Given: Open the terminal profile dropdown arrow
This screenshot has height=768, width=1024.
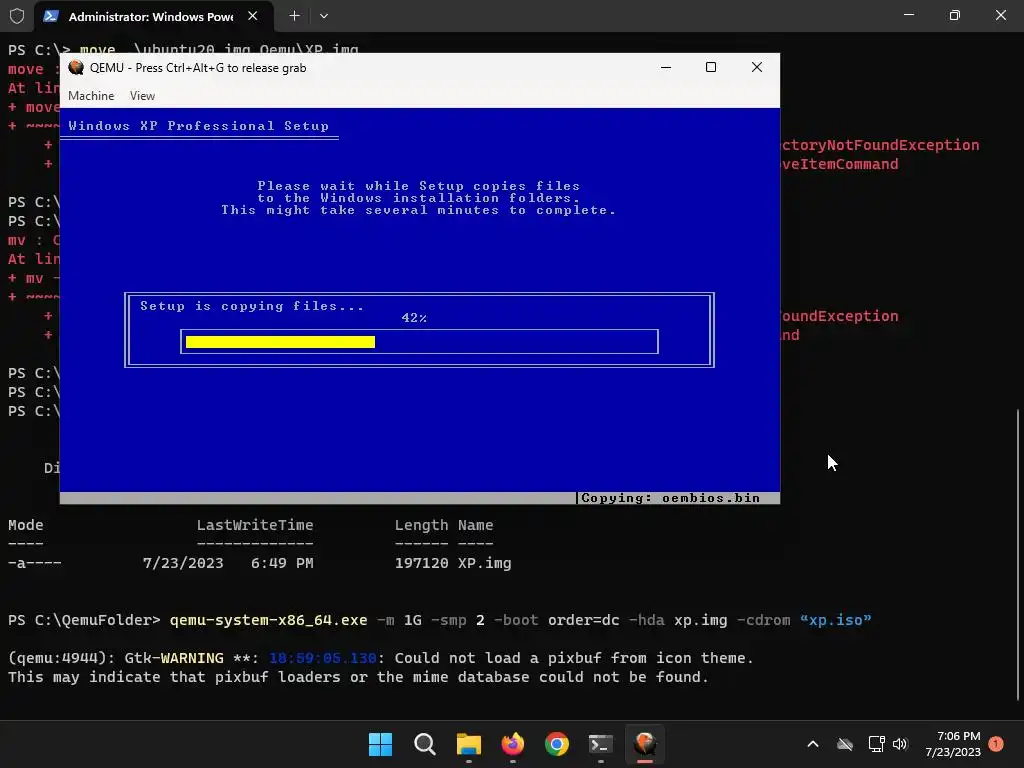Looking at the screenshot, I should pos(324,16).
